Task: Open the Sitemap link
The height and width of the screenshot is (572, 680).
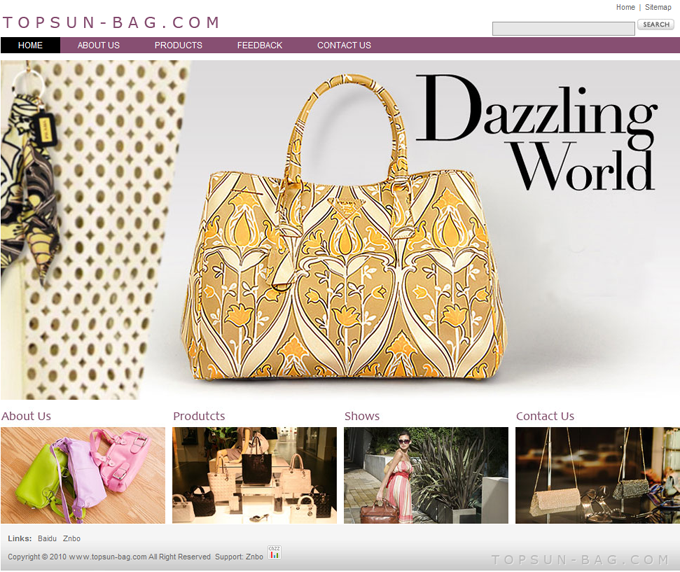Action: 657,7
